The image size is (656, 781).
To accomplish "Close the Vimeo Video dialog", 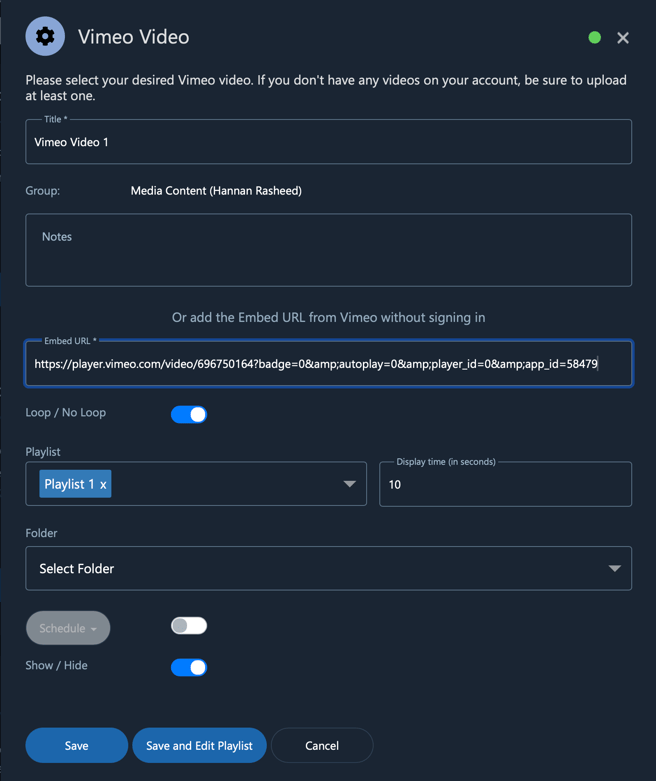I will [x=623, y=38].
